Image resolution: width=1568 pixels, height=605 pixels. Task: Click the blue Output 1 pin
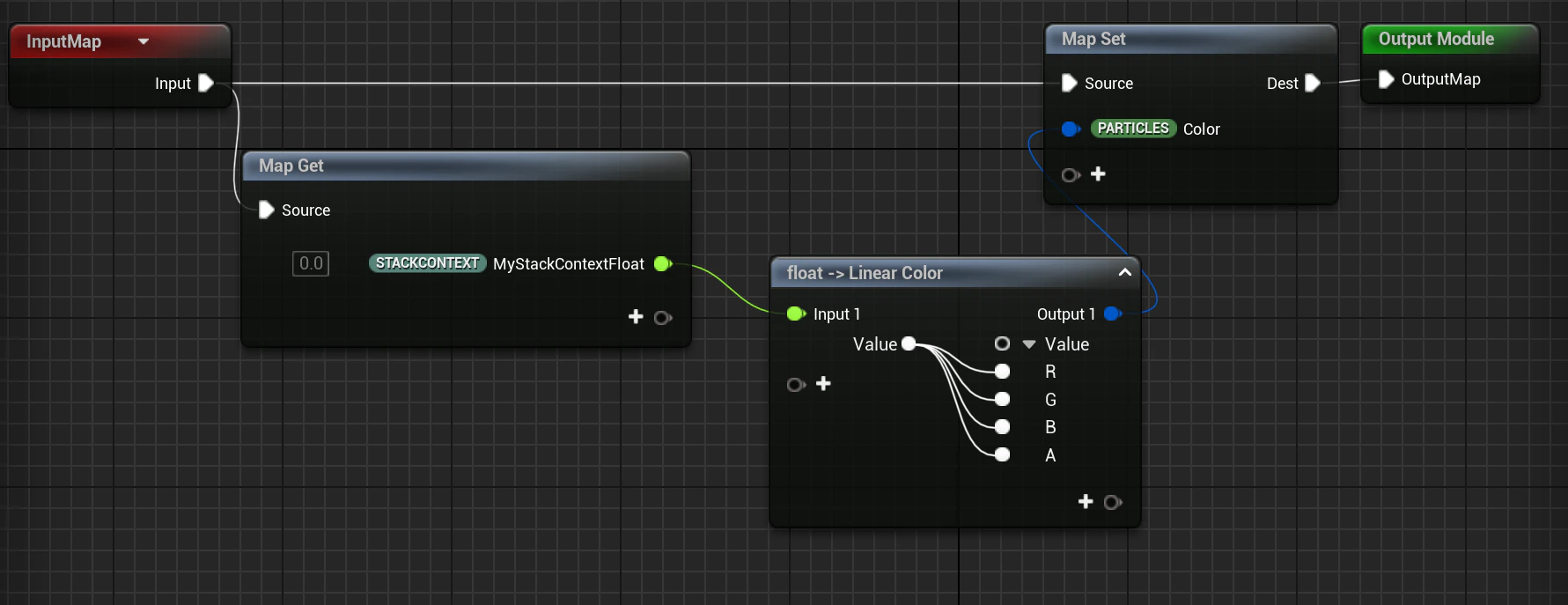pos(1113,314)
